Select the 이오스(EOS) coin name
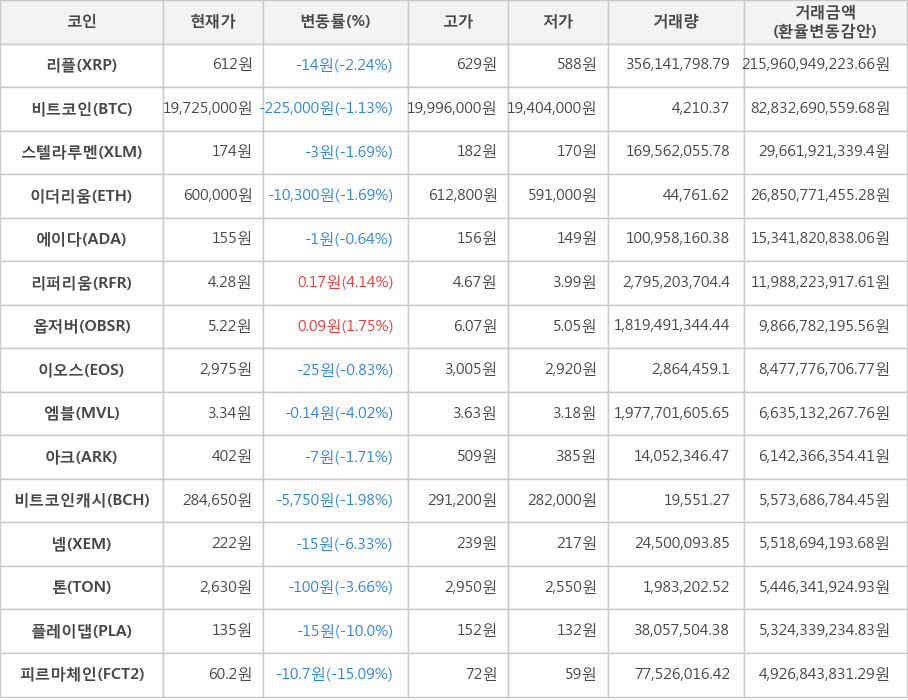Image resolution: width=908 pixels, height=700 pixels. pos(82,370)
